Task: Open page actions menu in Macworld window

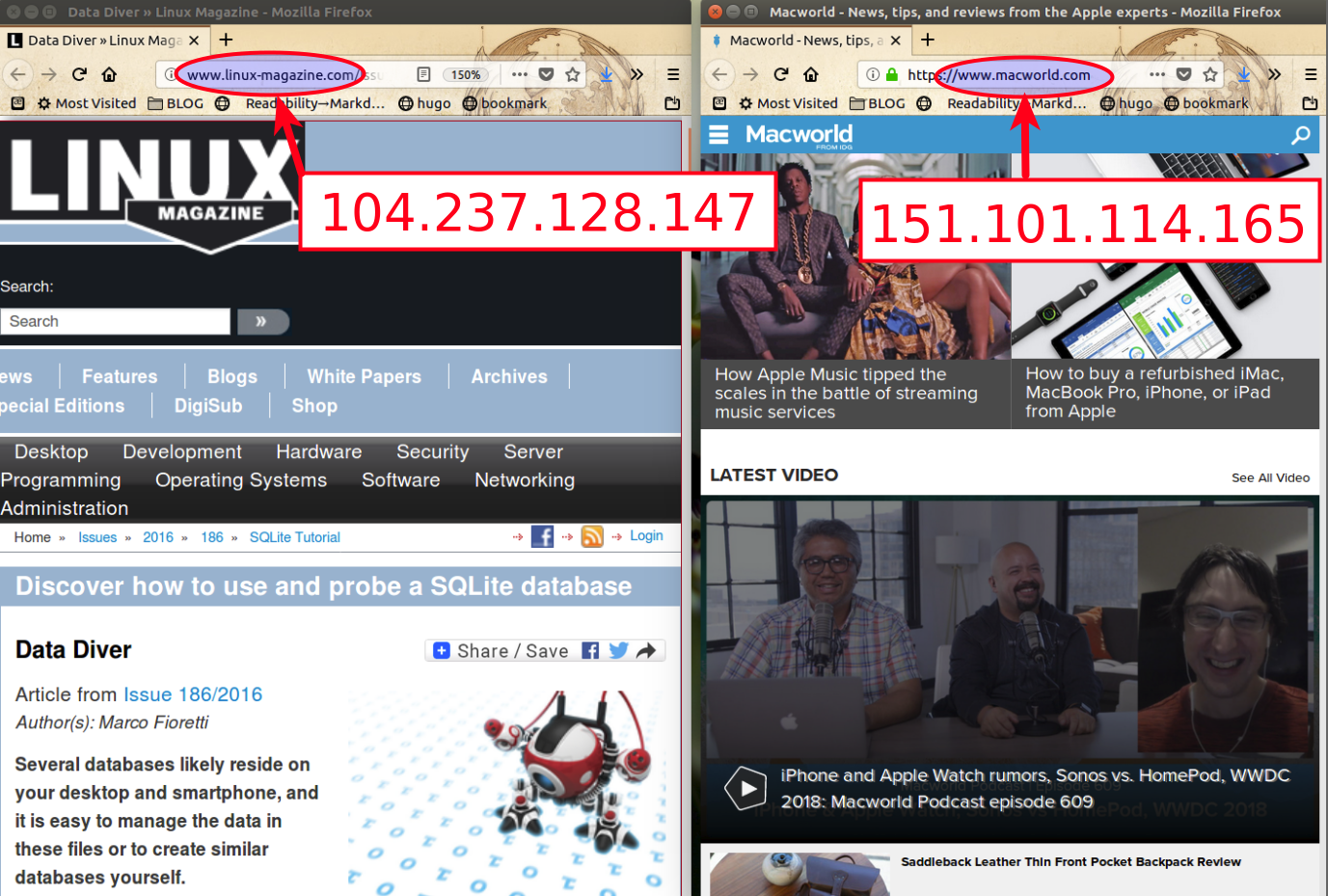Action: pyautogui.click(x=1157, y=74)
